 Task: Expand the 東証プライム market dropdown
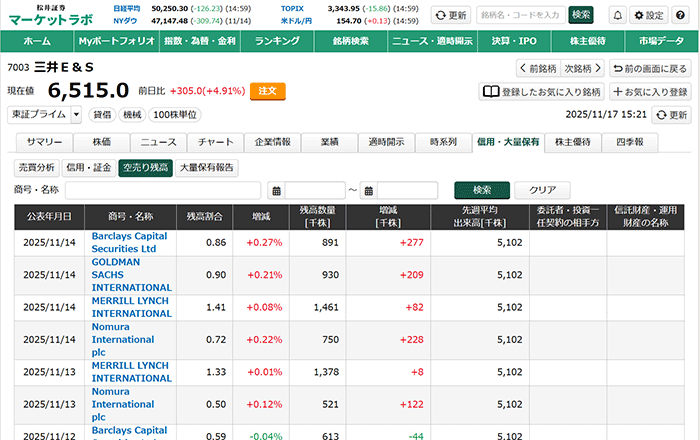click(x=76, y=115)
